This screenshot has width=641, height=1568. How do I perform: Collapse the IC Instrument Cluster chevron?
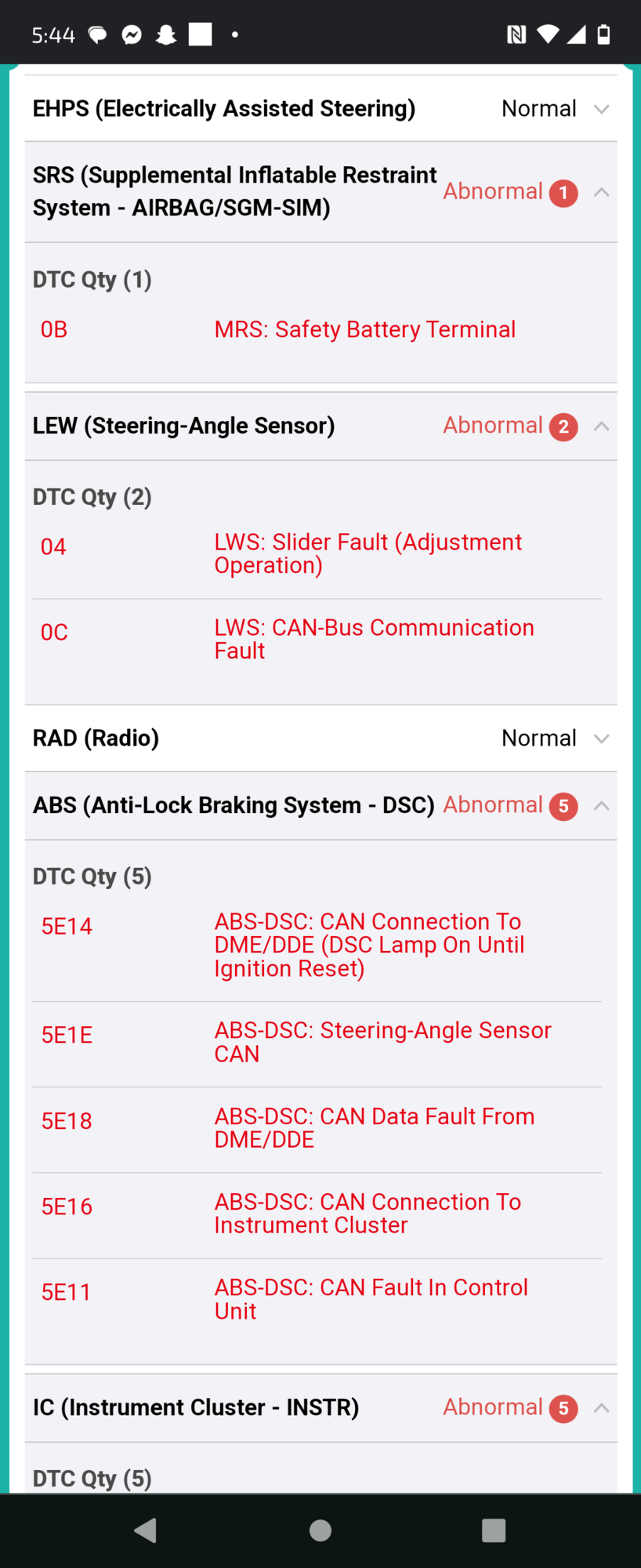601,1407
